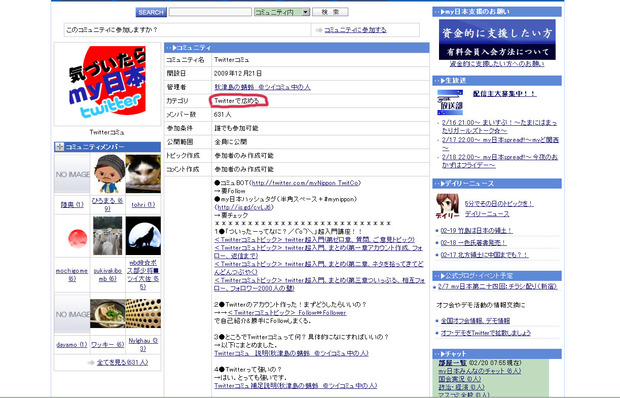Click the 資金的に支援したい方 banner
Viewport: 620px width, 398px height.
[x=497, y=40]
